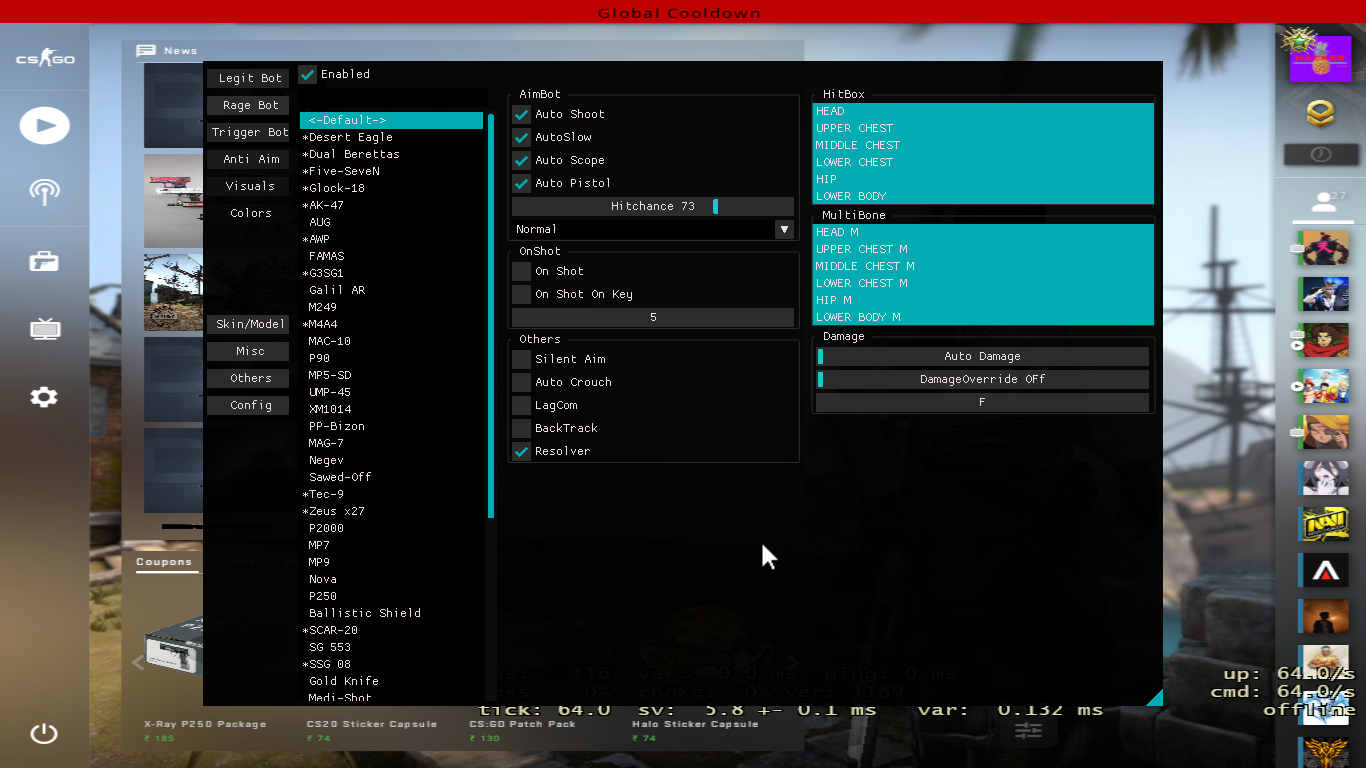Click the clock cooldown icon
This screenshot has width=1366, height=768.
coord(1321,155)
